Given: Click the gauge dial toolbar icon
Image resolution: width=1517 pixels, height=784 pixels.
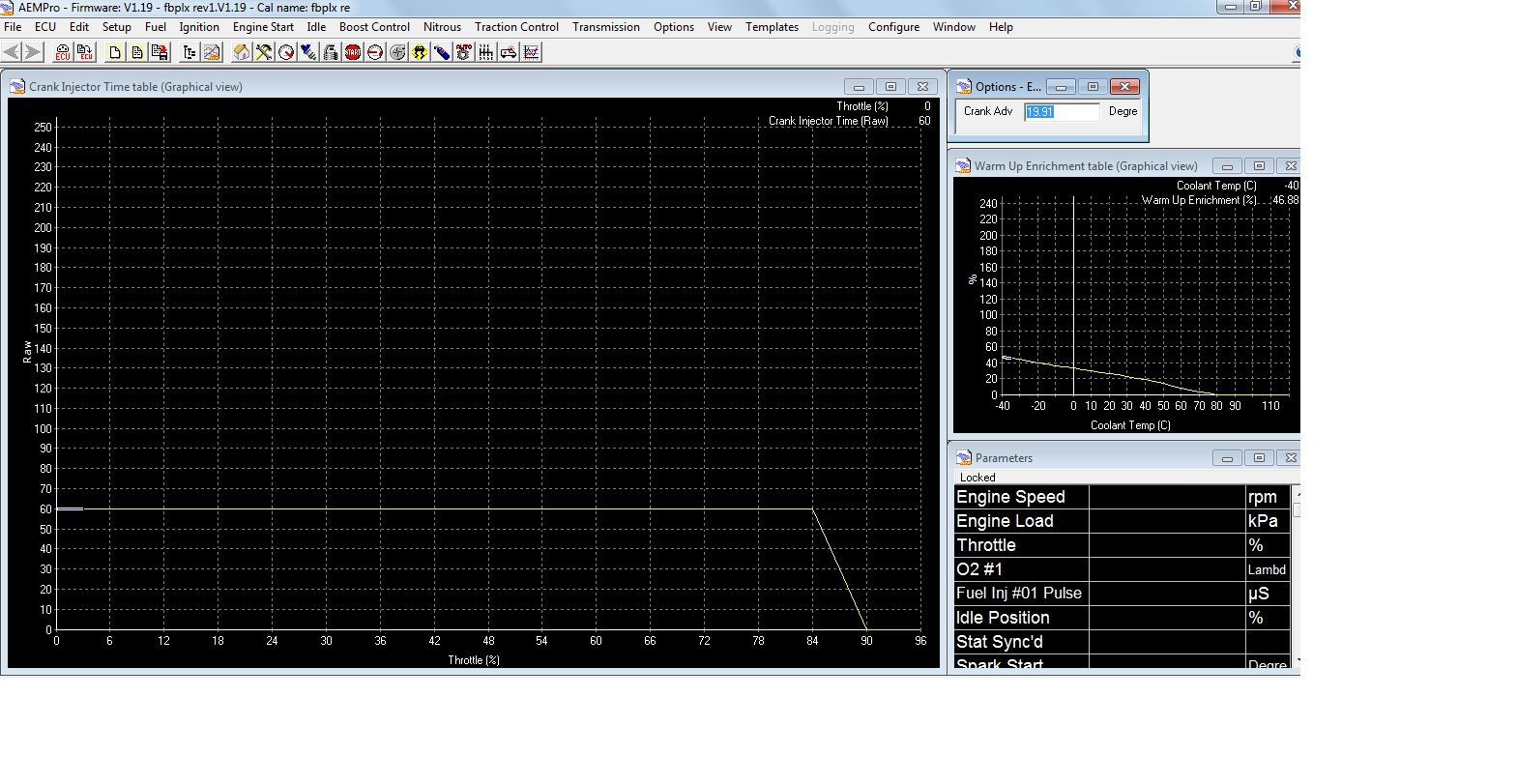Looking at the screenshot, I should pyautogui.click(x=286, y=52).
